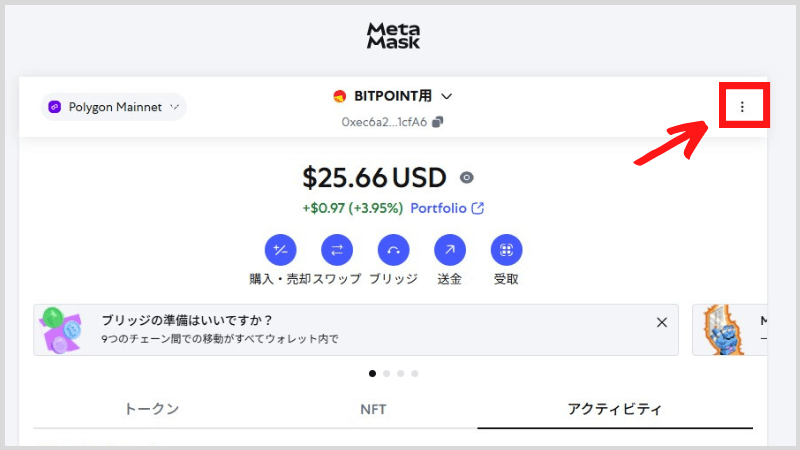Select the last carousel dot indicator

[415, 373]
